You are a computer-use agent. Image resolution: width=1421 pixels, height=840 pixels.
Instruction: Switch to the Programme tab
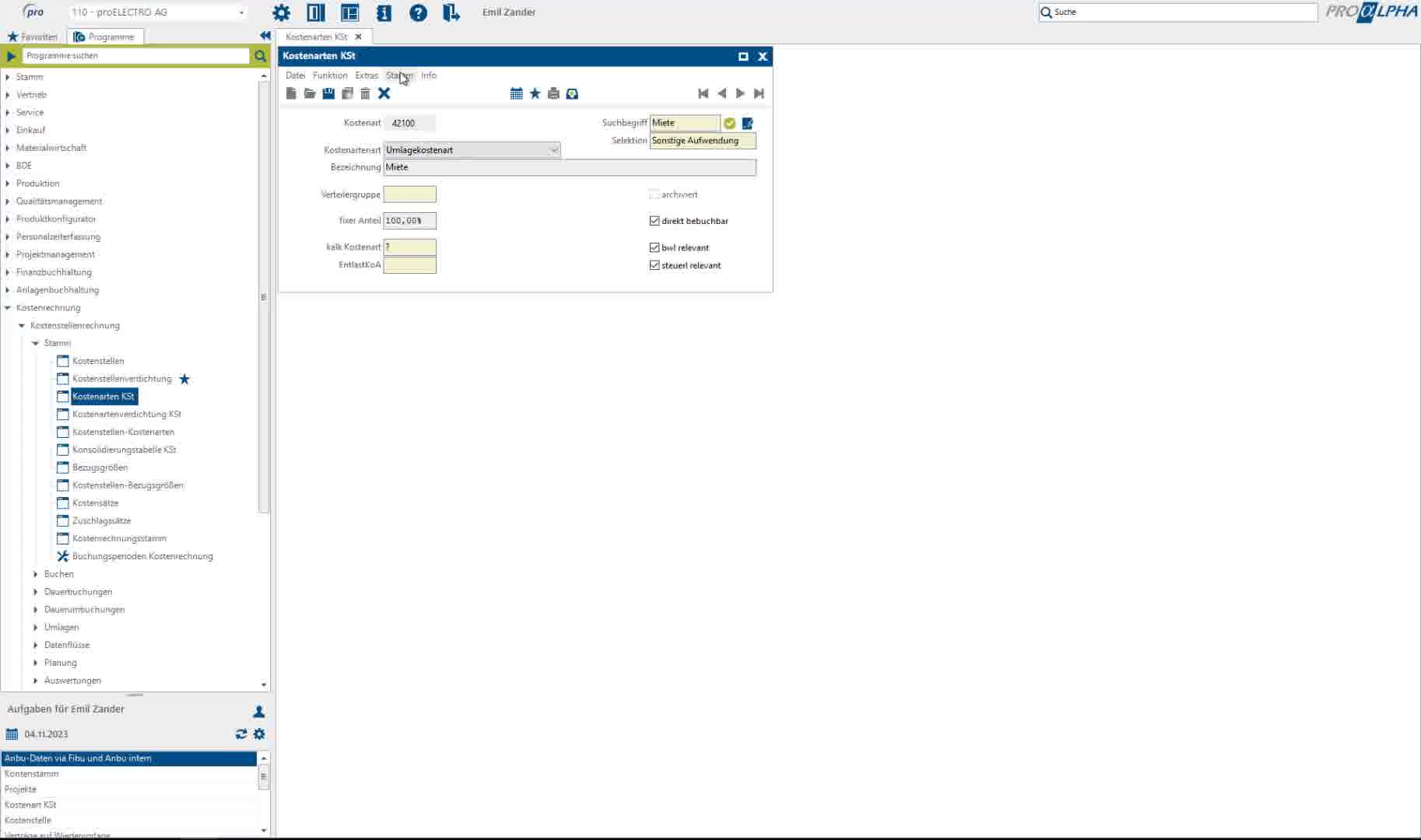click(x=104, y=37)
